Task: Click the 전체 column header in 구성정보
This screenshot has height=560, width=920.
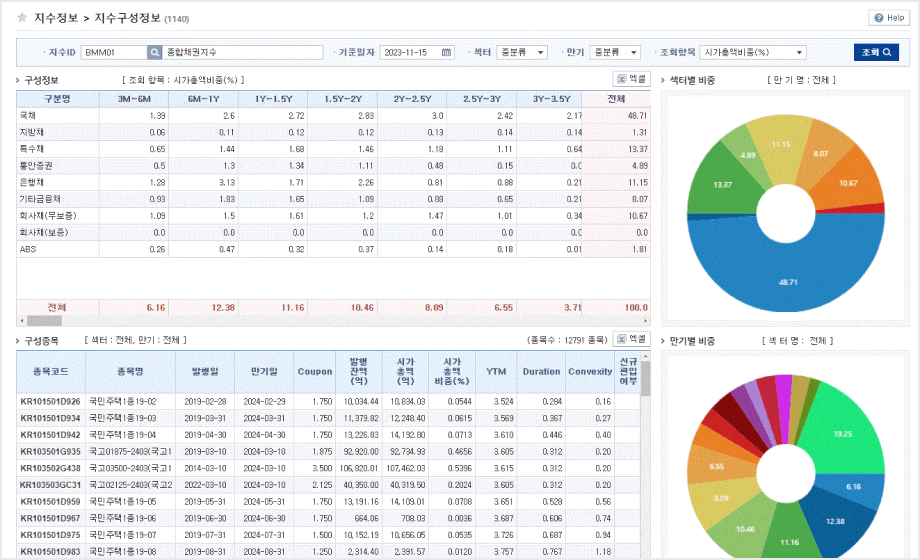Action: pyautogui.click(x=616, y=99)
